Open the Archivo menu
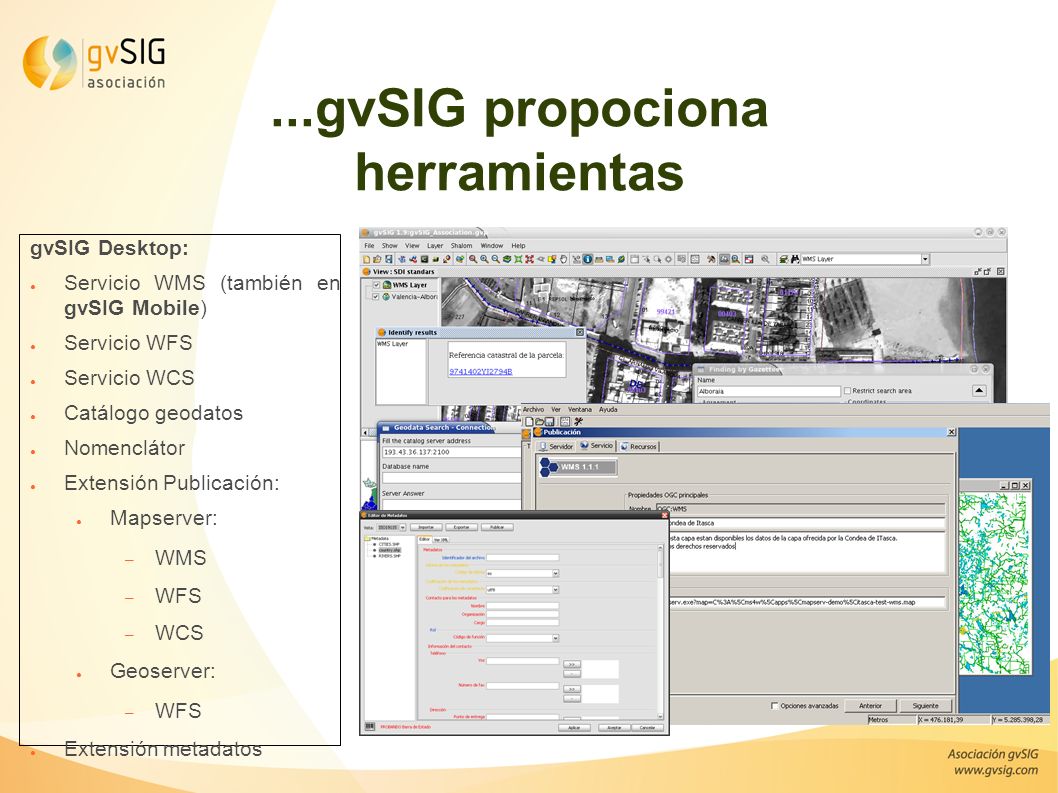1058x793 pixels. pyautogui.click(x=533, y=410)
